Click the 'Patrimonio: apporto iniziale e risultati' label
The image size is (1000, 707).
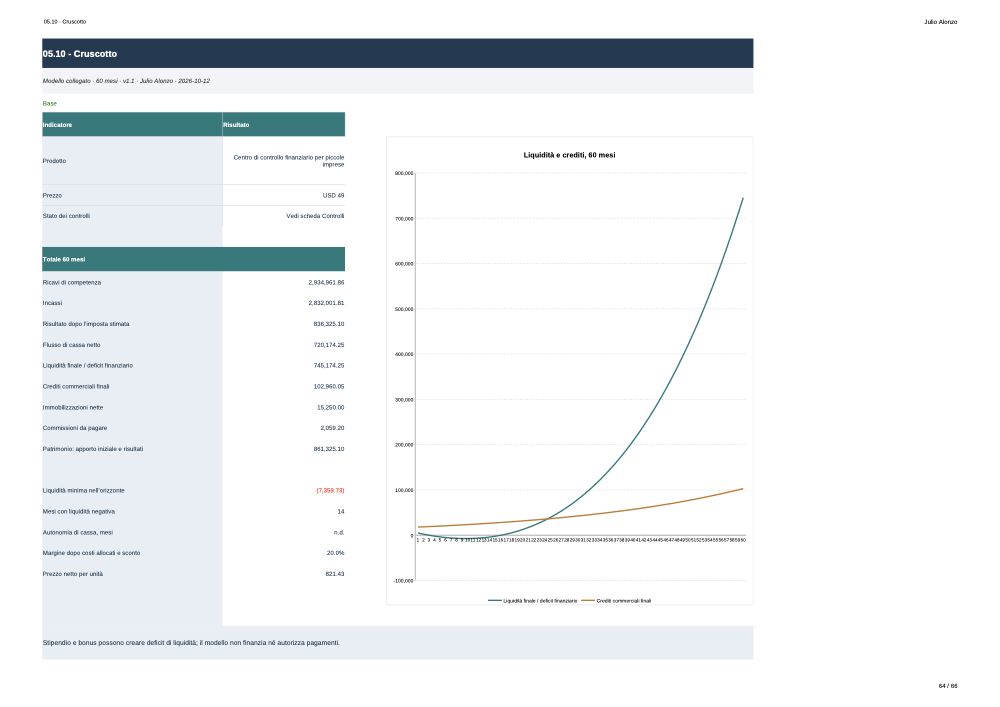(x=93, y=449)
